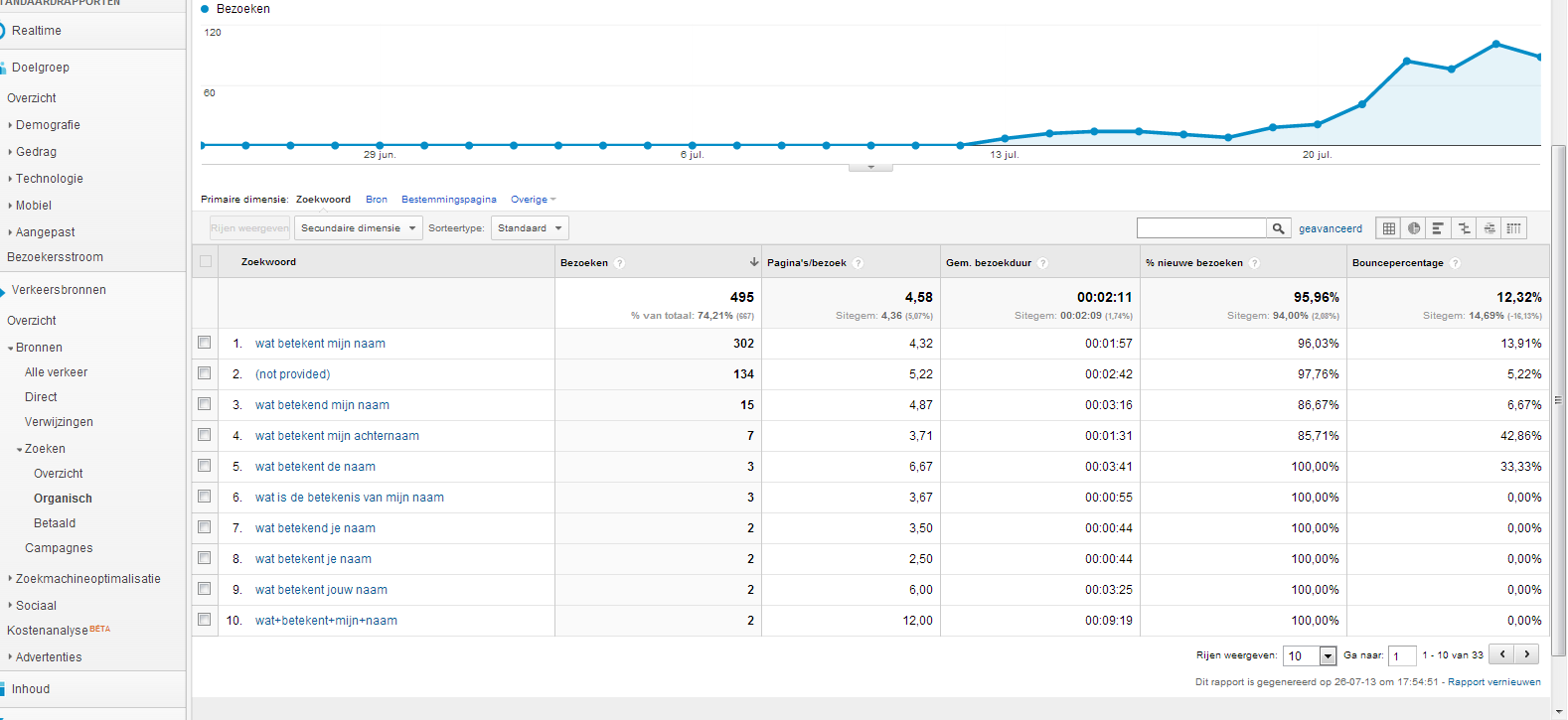The height and width of the screenshot is (720, 1568).
Task: Check row 'wat betekend je naam'
Action: pyautogui.click(x=205, y=527)
